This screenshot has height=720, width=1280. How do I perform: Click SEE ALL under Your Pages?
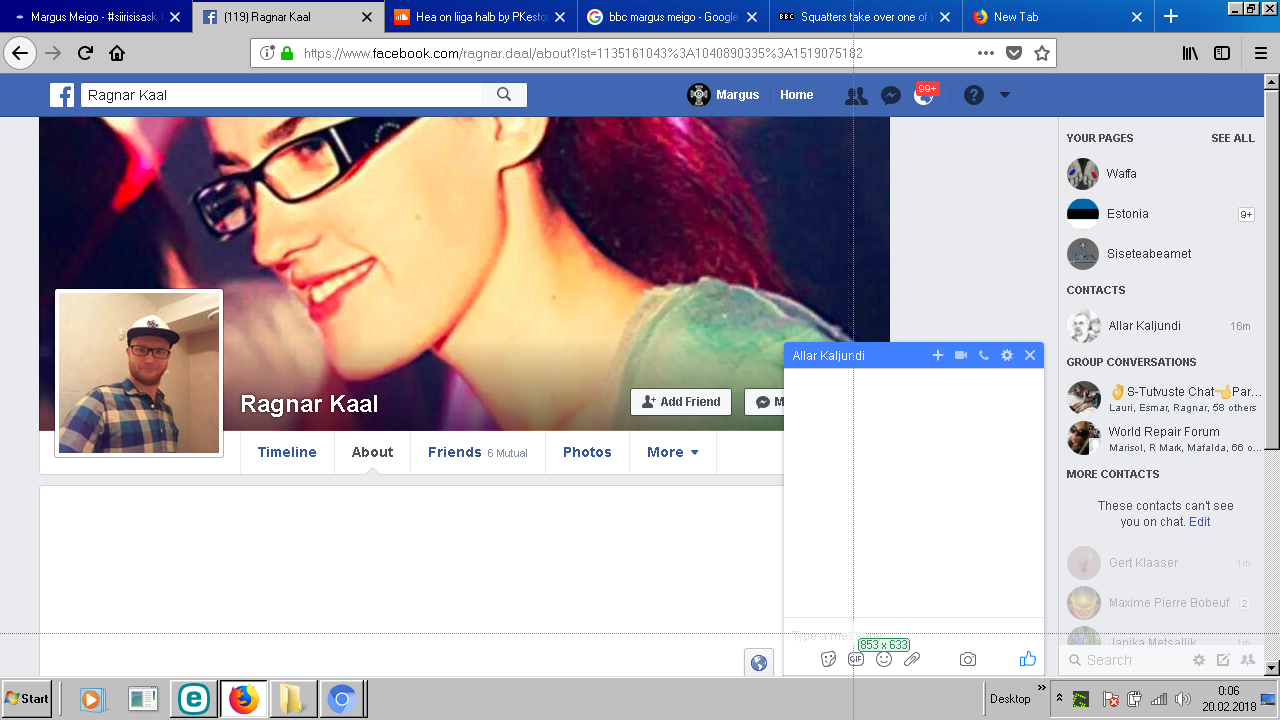coord(1233,138)
